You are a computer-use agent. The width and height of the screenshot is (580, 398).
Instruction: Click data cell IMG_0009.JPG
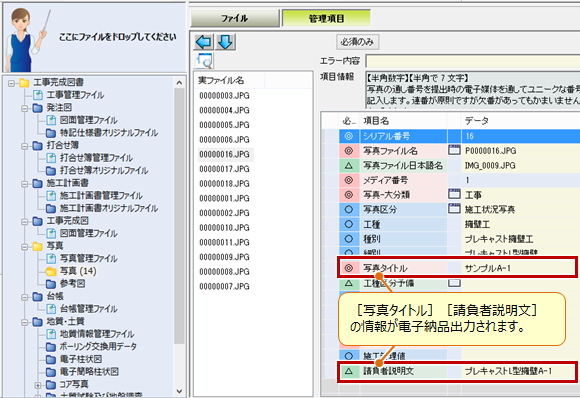(x=490, y=165)
